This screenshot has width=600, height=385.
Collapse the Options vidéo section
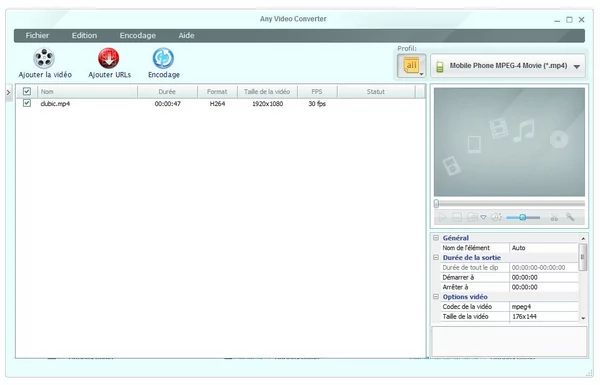(435, 297)
